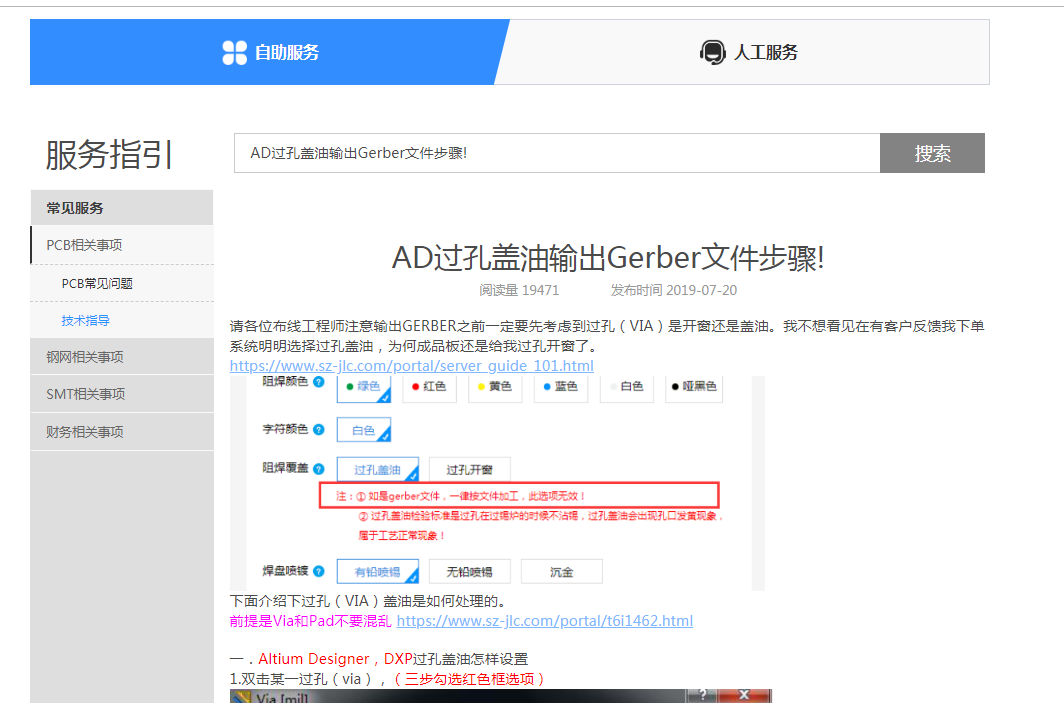Click the 自助服务 clover icon
The width and height of the screenshot is (1064, 703).
[234, 53]
